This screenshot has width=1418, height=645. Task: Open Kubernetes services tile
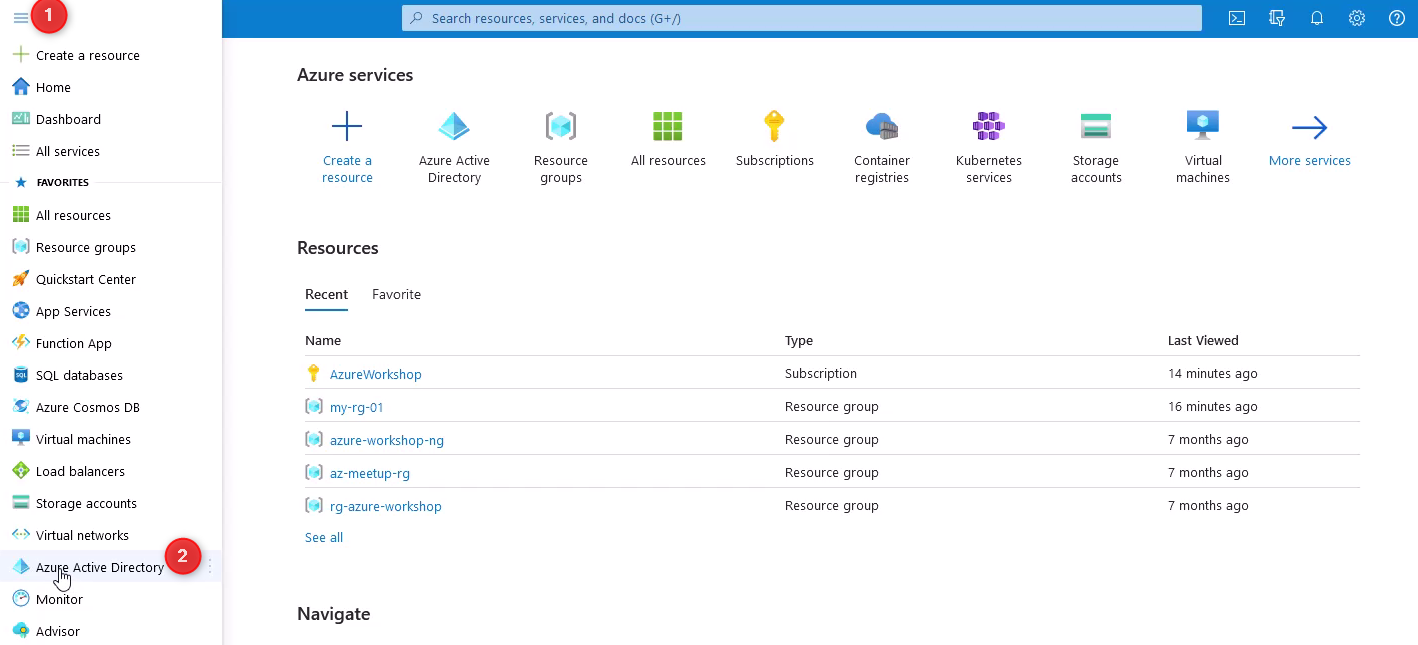click(x=989, y=147)
